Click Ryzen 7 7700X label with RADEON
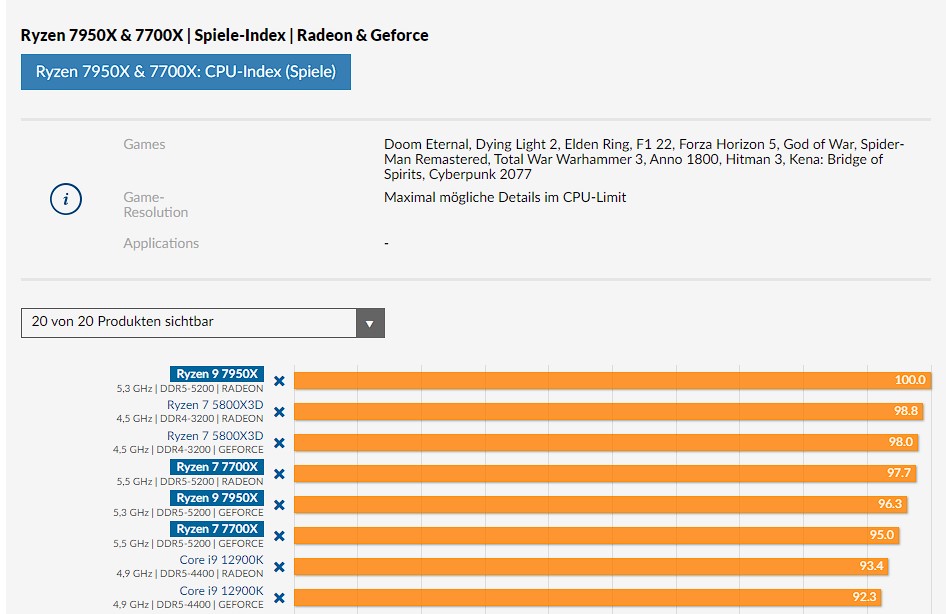 click(x=217, y=467)
